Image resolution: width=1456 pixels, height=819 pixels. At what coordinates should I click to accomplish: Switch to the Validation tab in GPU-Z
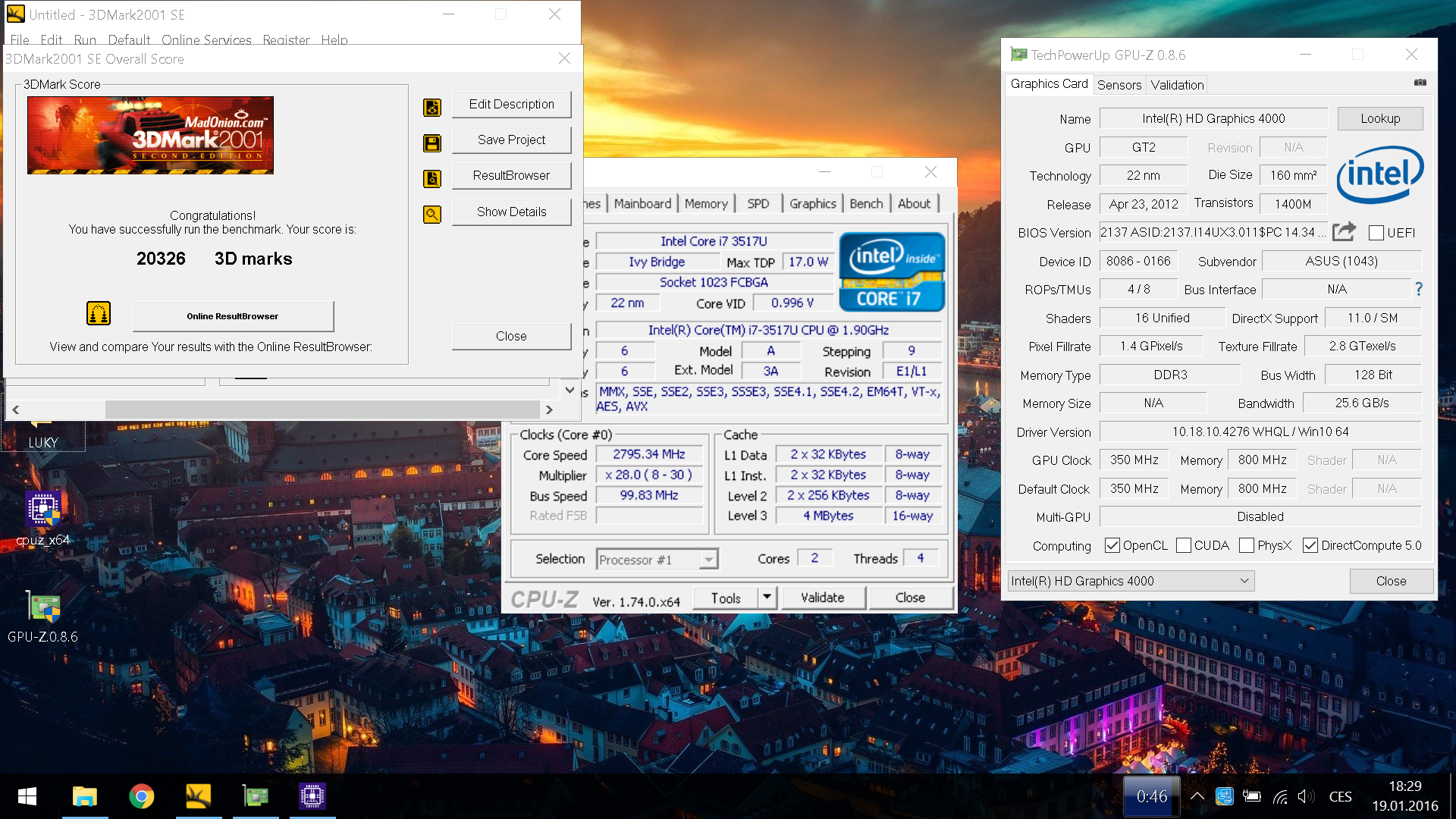coord(1177,84)
